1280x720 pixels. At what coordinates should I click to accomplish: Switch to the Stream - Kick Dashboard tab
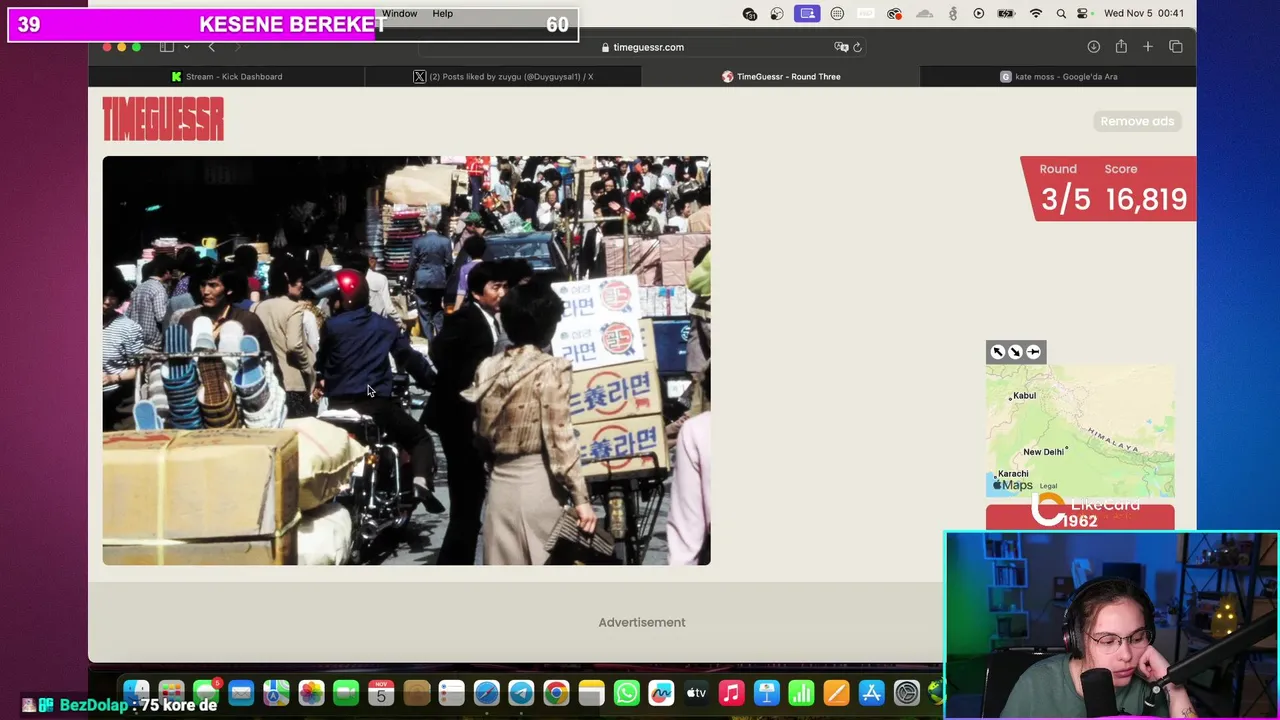point(227,76)
